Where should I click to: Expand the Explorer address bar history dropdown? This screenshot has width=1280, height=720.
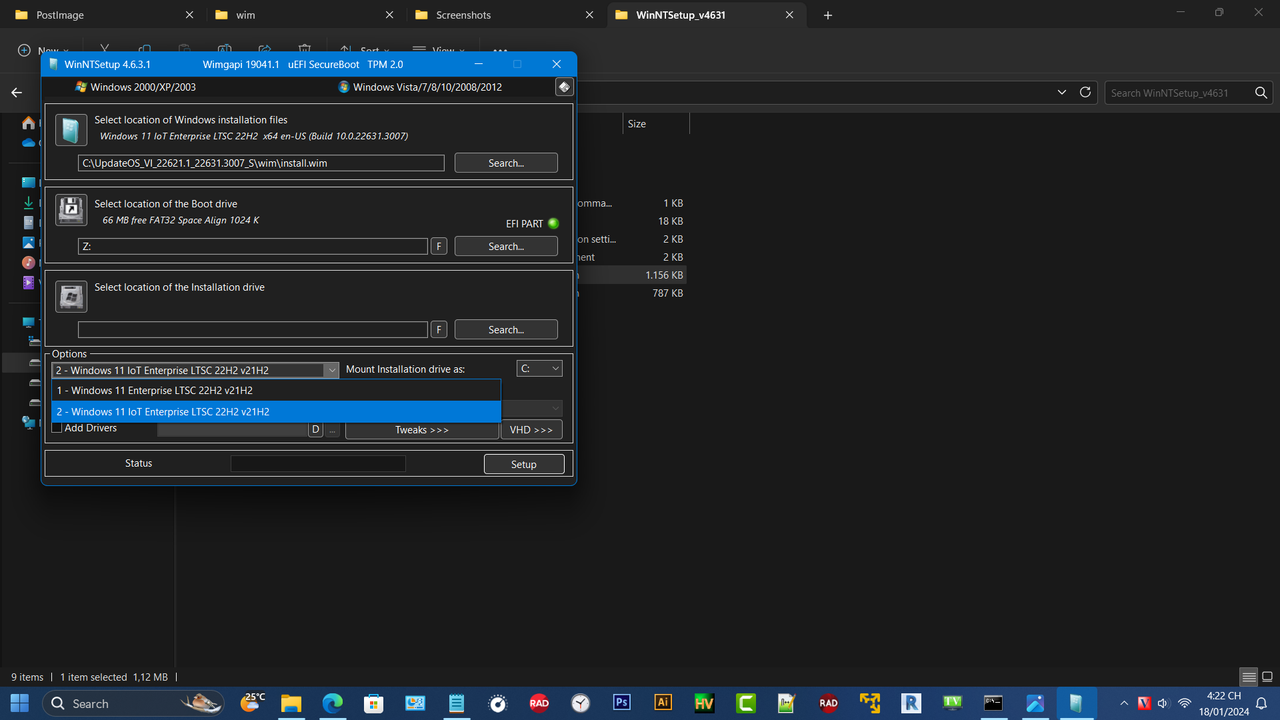1062,92
